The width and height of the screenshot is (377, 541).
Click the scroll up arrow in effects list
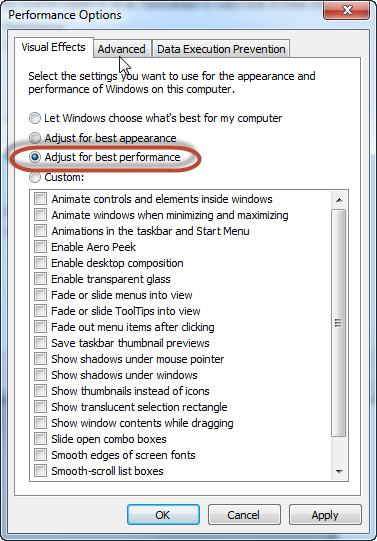click(339, 200)
